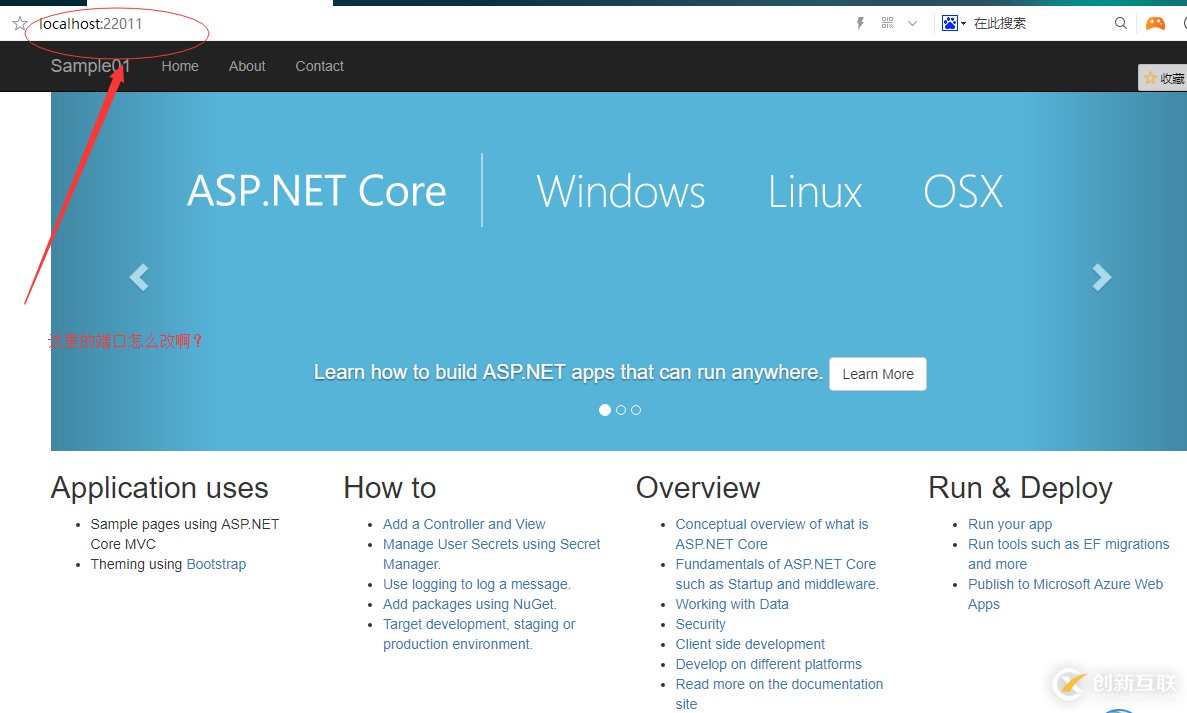
Task: Open Develop on different platforms link
Action: click(768, 665)
